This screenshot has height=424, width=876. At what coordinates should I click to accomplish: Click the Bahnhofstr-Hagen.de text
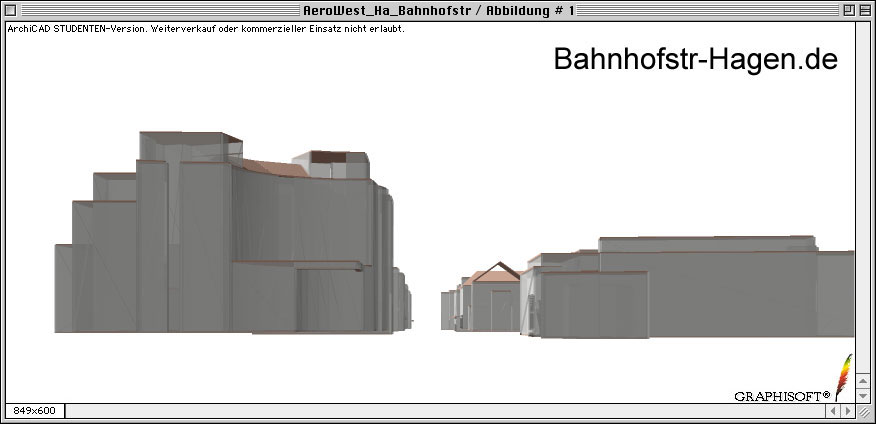coord(695,60)
